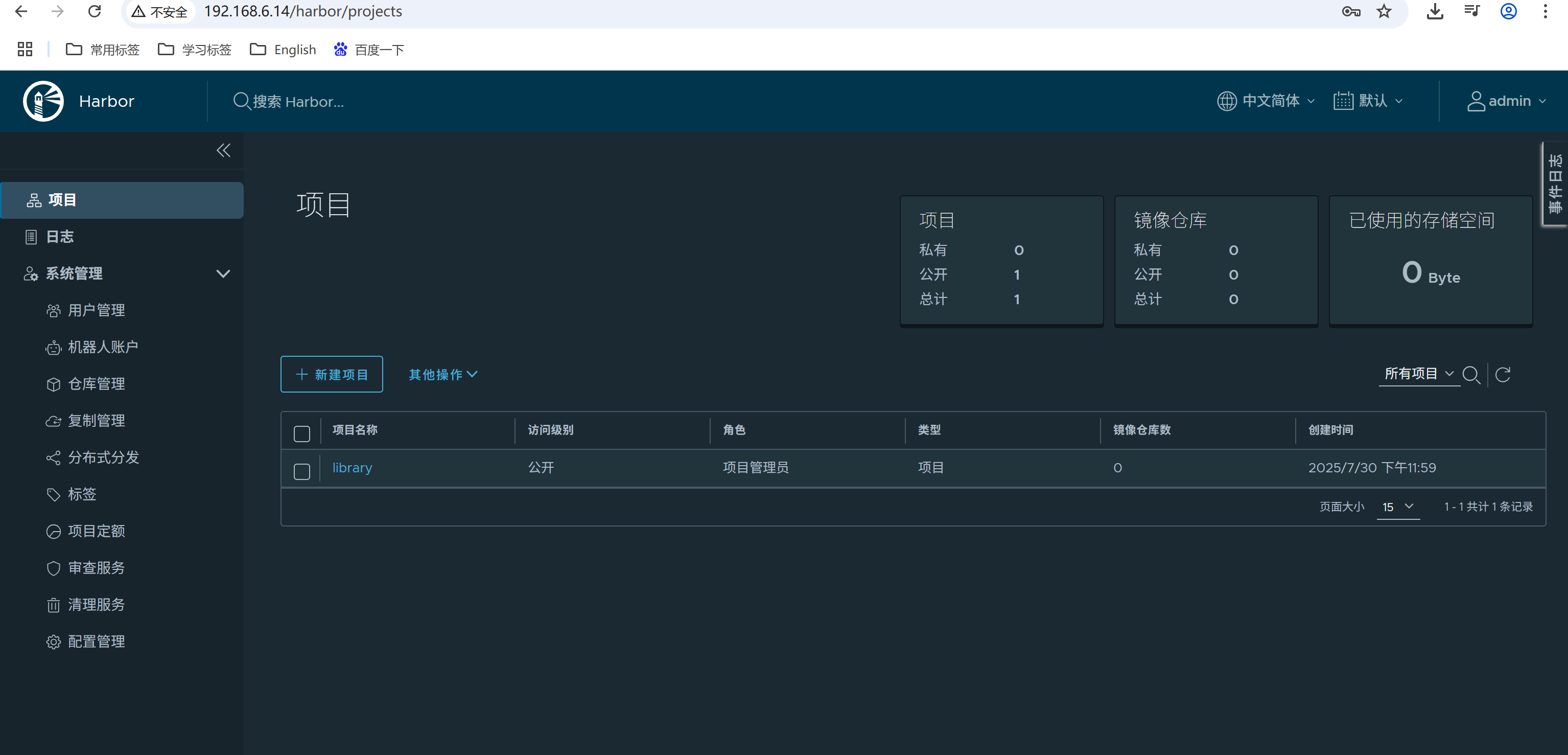1568x755 pixels.
Task: Click the refresh icon beside project filter
Action: 1503,375
